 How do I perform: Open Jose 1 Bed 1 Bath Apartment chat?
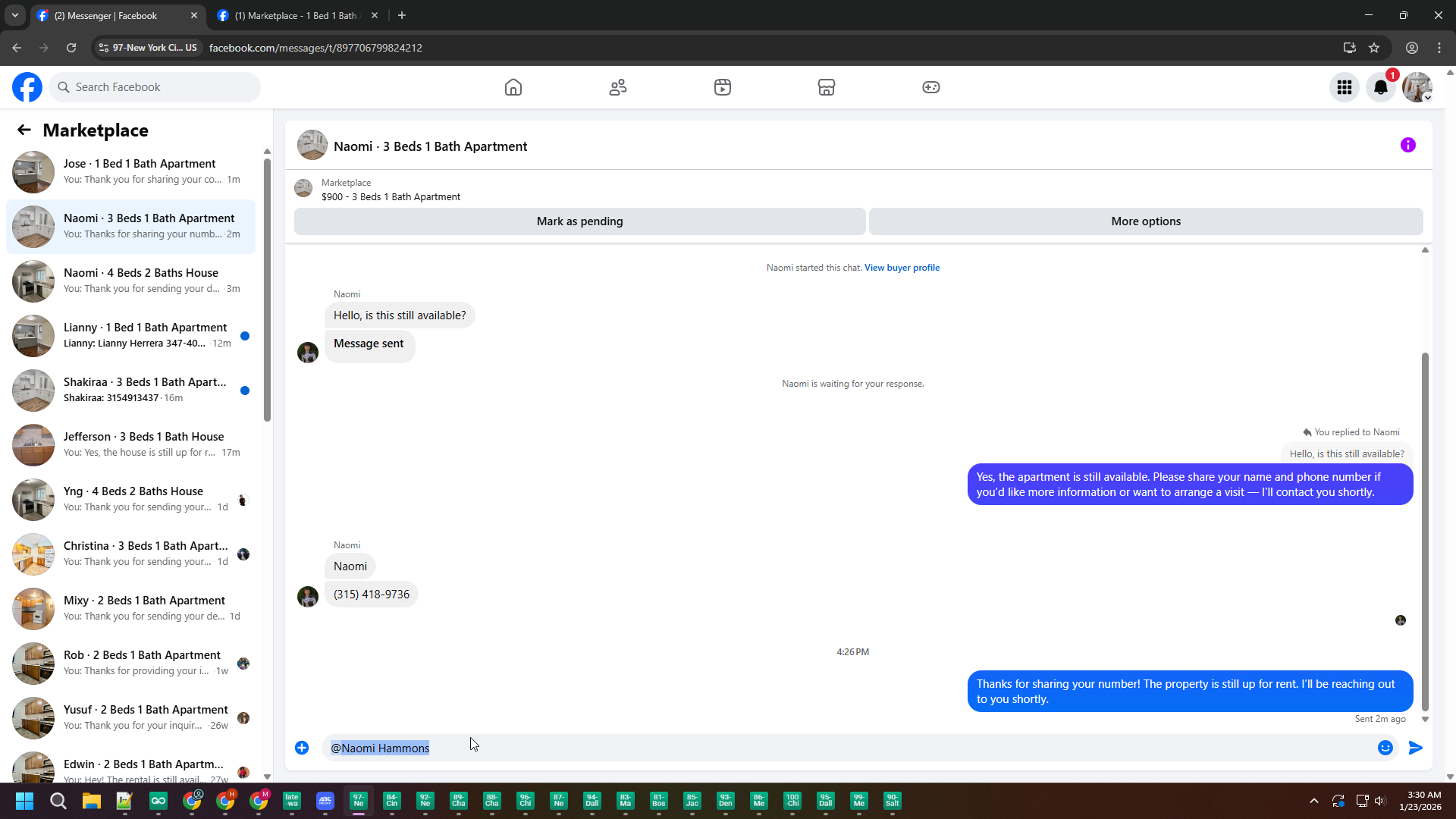130,172
